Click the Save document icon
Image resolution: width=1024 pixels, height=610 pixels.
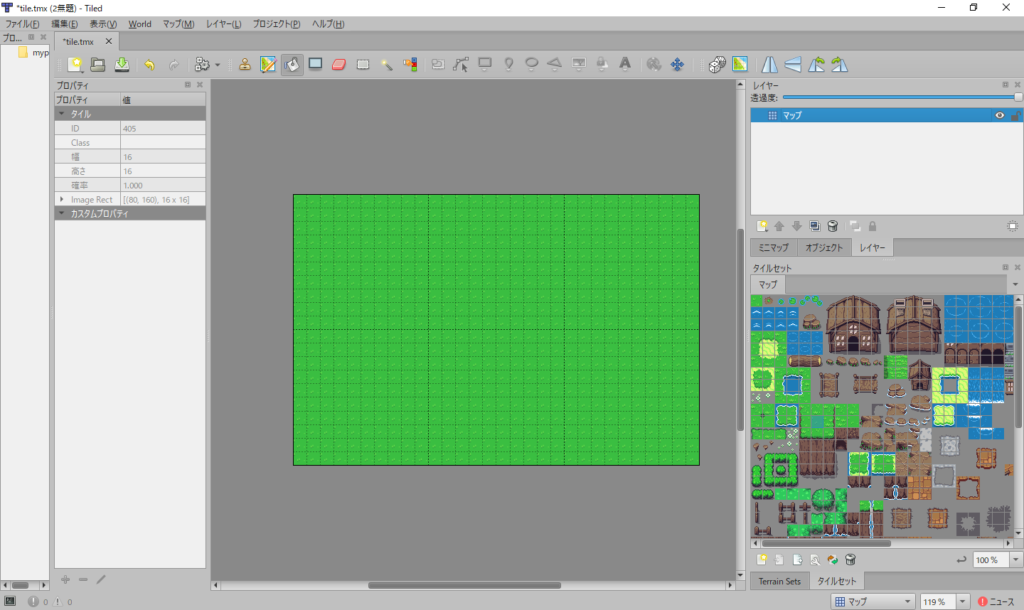coord(121,64)
